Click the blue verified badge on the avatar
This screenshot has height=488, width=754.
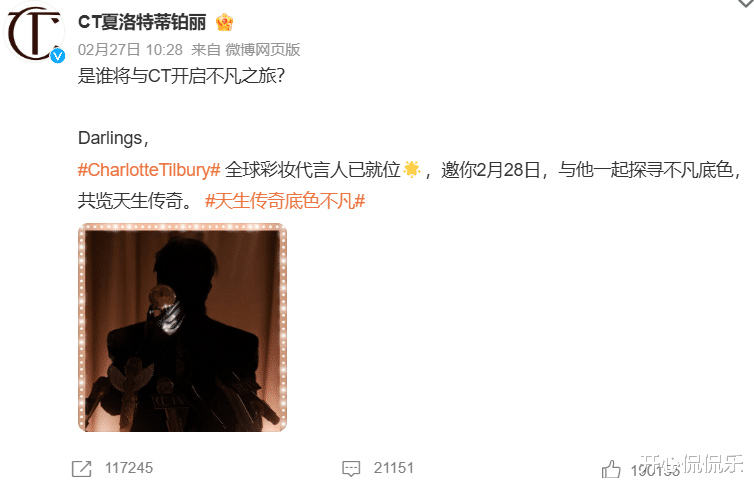pos(58,56)
